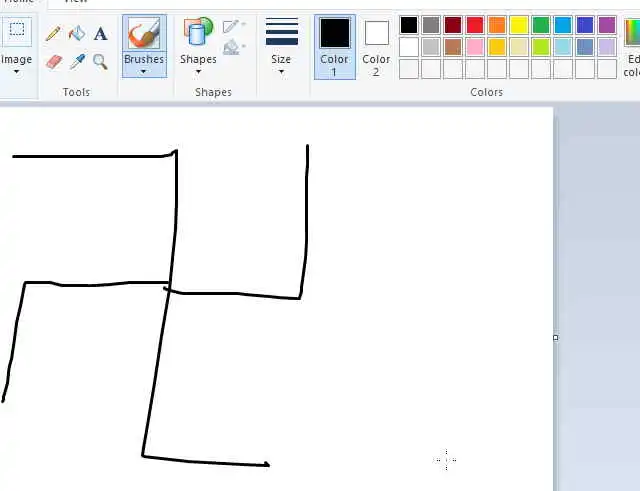Image resolution: width=640 pixels, height=491 pixels.
Task: Pick the black color swatch
Action: pyautogui.click(x=409, y=25)
